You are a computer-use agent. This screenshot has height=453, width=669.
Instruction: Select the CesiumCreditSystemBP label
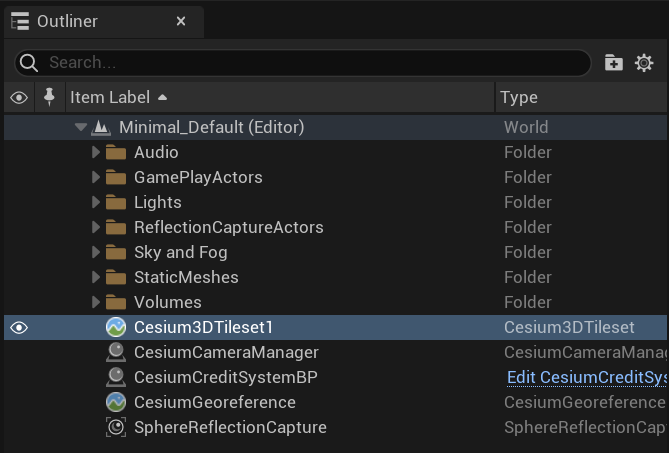point(226,378)
